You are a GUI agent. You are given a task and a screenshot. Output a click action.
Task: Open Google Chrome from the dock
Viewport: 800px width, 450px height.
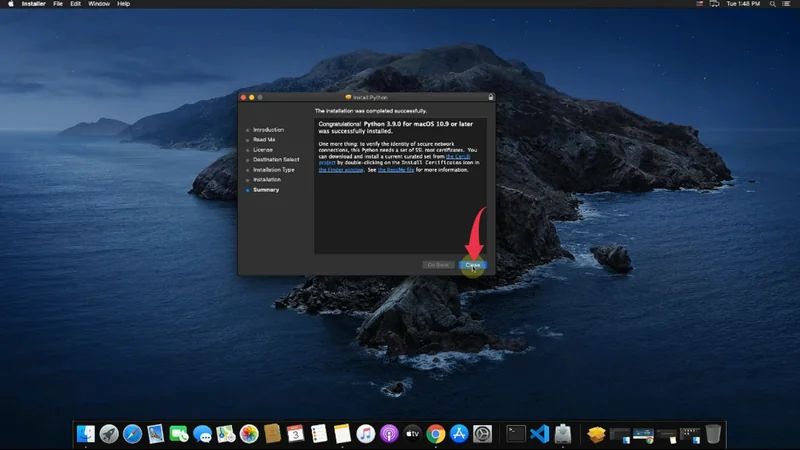coord(435,434)
